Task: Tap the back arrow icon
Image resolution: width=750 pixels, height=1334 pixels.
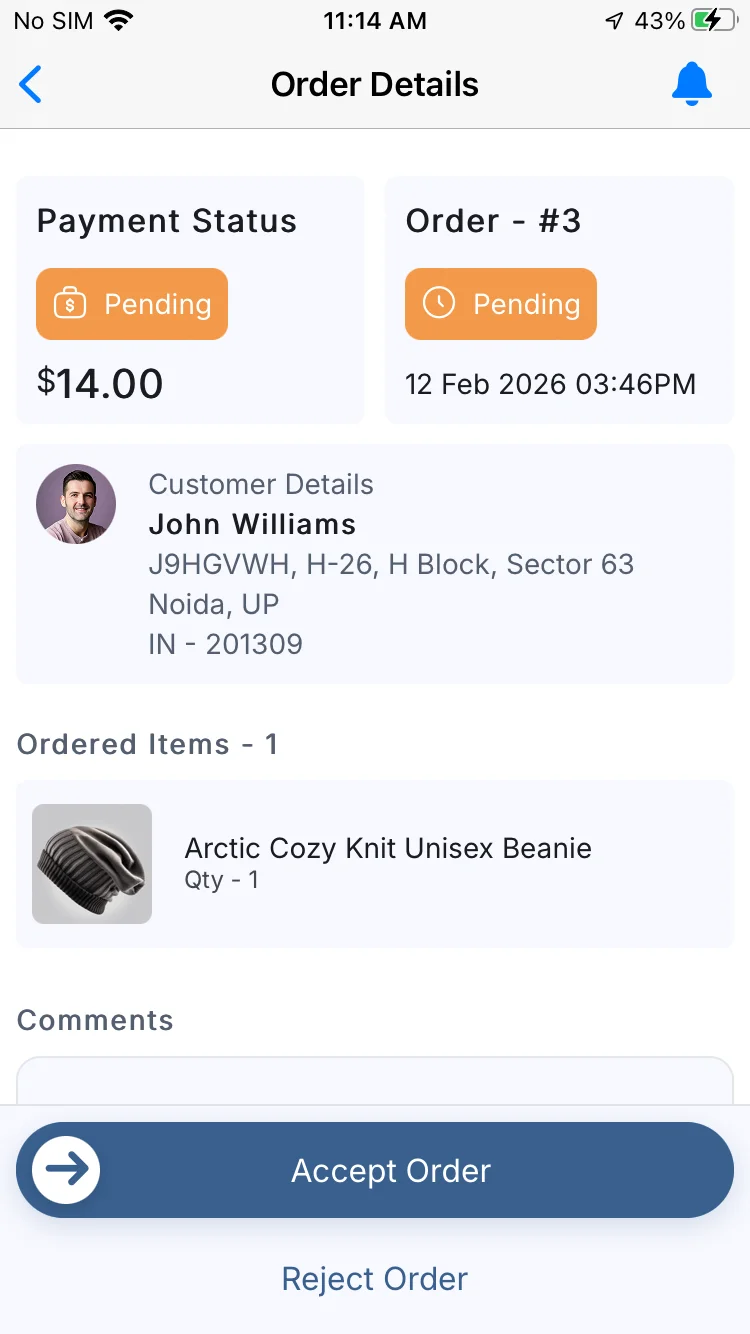Action: (x=31, y=84)
